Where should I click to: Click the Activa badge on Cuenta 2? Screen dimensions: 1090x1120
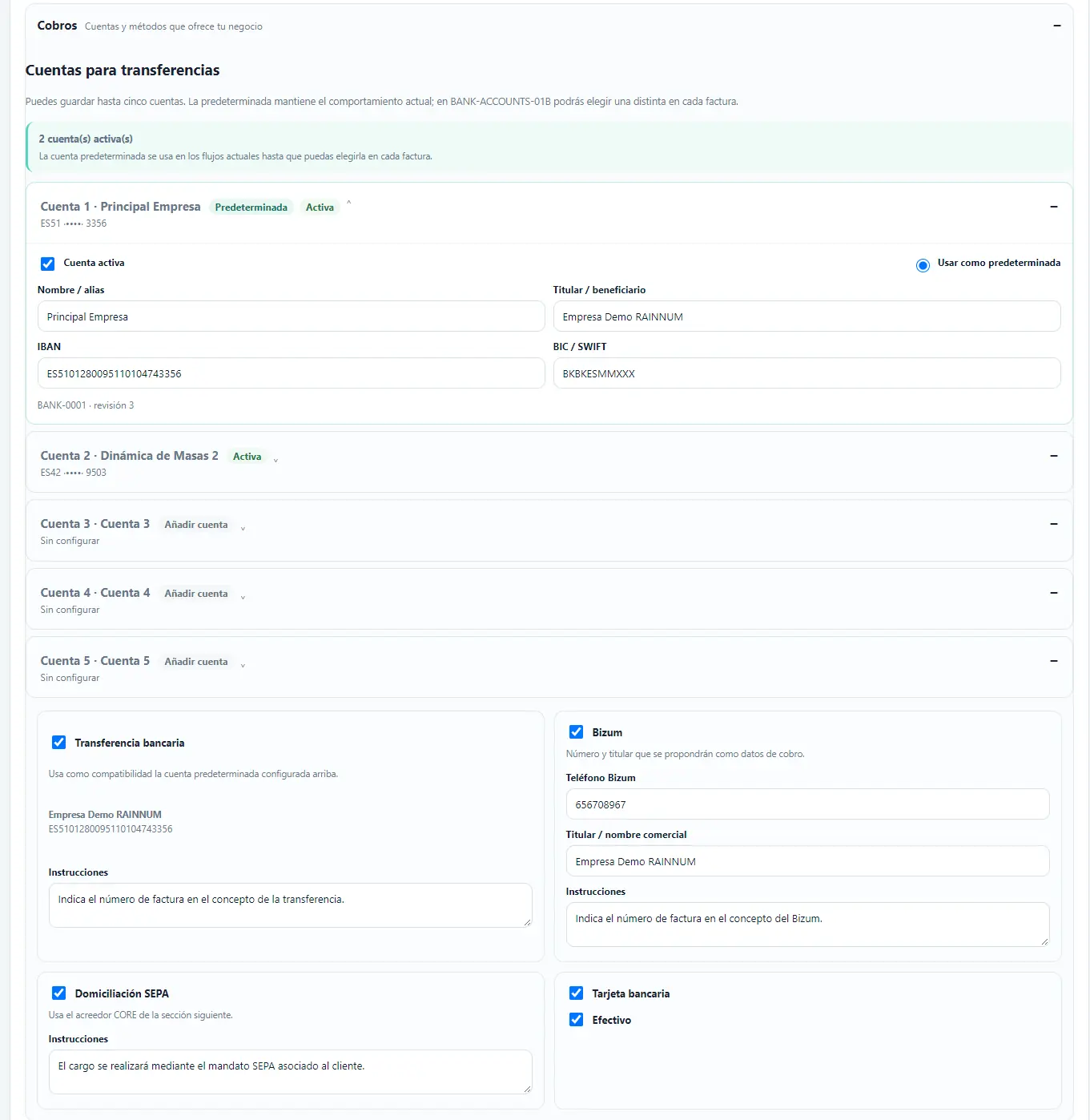point(247,457)
